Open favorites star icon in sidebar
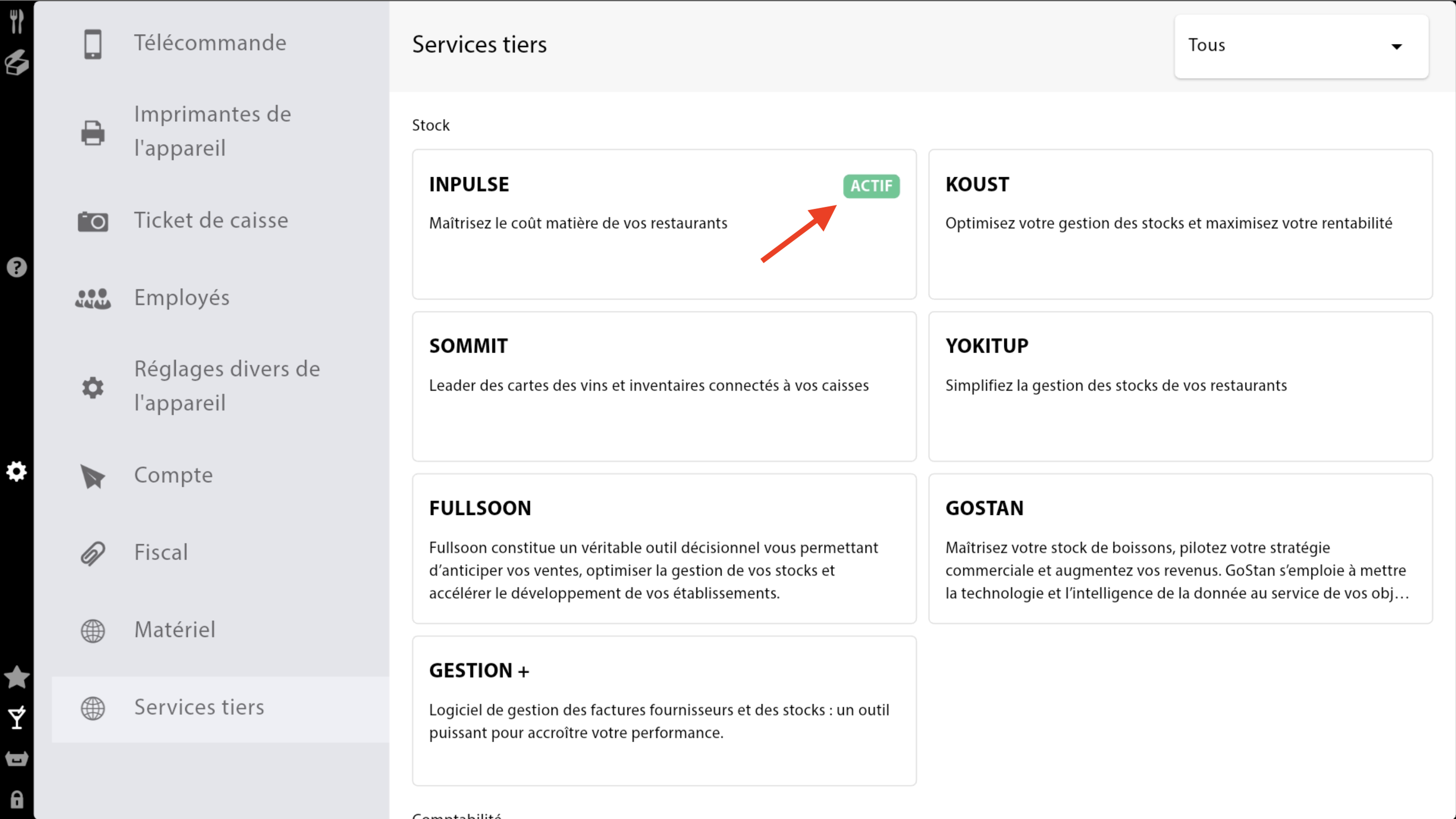The height and width of the screenshot is (819, 1456). pos(16,677)
